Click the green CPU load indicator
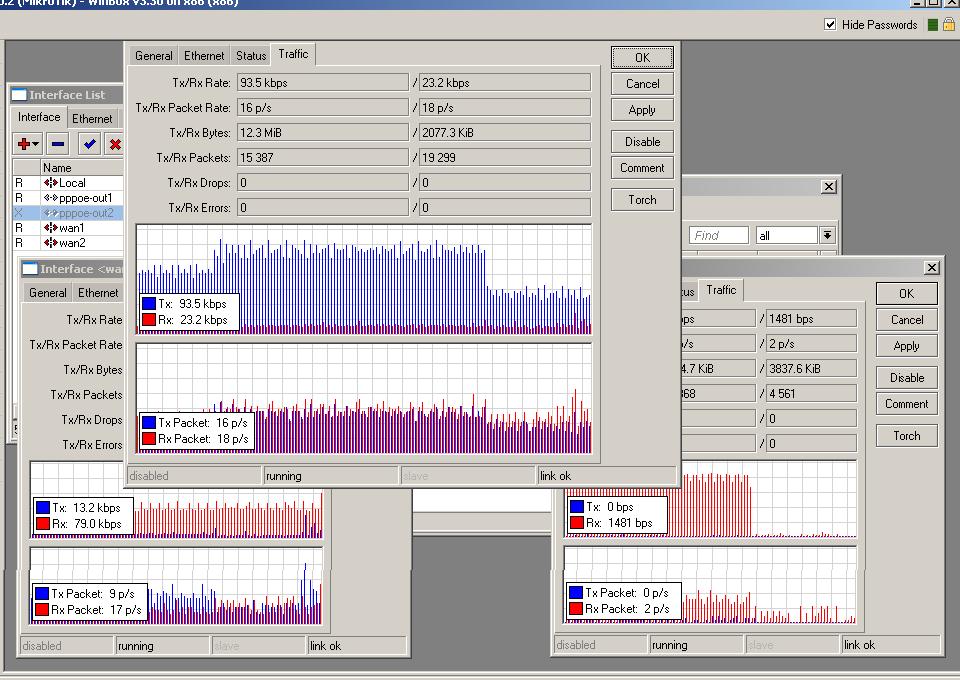Viewport: 960px width, 680px height. [x=933, y=25]
